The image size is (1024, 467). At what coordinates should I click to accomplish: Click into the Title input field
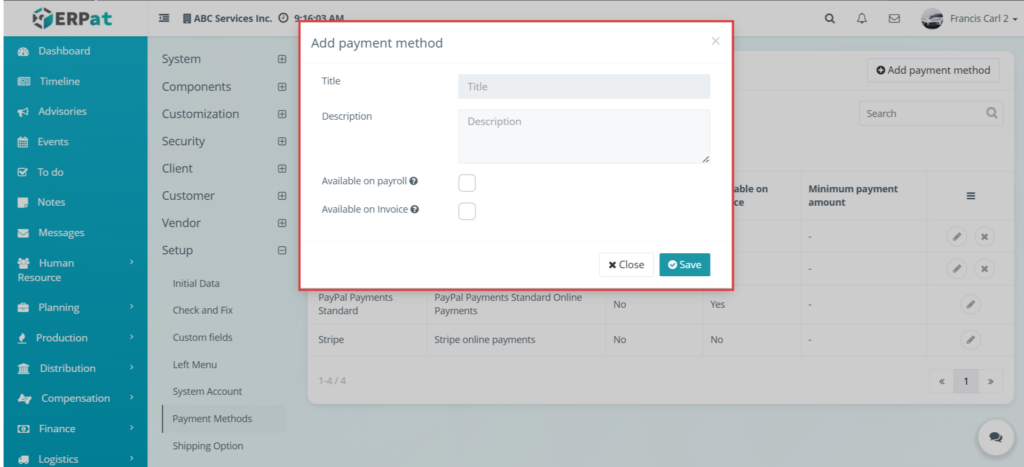584,86
